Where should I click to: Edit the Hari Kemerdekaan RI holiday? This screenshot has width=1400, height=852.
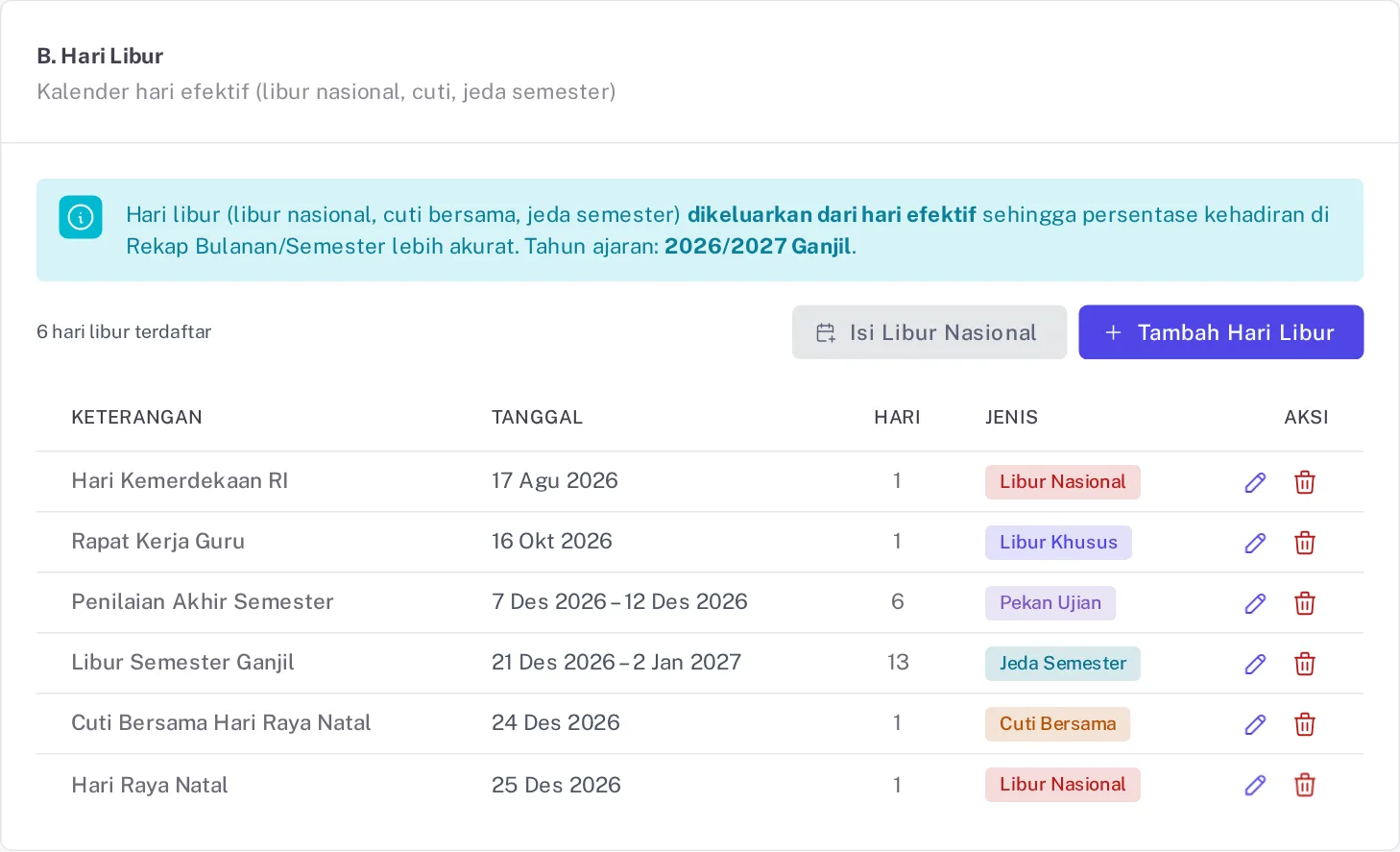click(x=1255, y=482)
